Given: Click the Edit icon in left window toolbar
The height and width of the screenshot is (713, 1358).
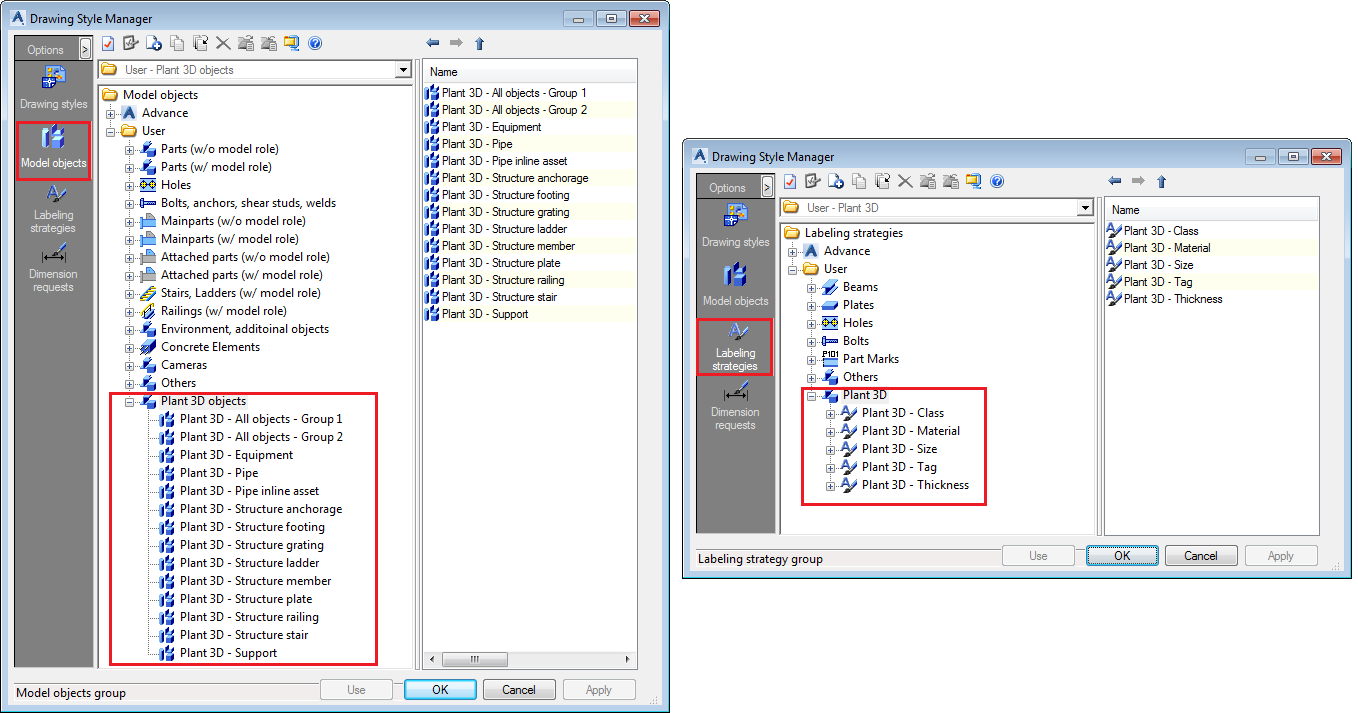Looking at the screenshot, I should click(x=130, y=43).
